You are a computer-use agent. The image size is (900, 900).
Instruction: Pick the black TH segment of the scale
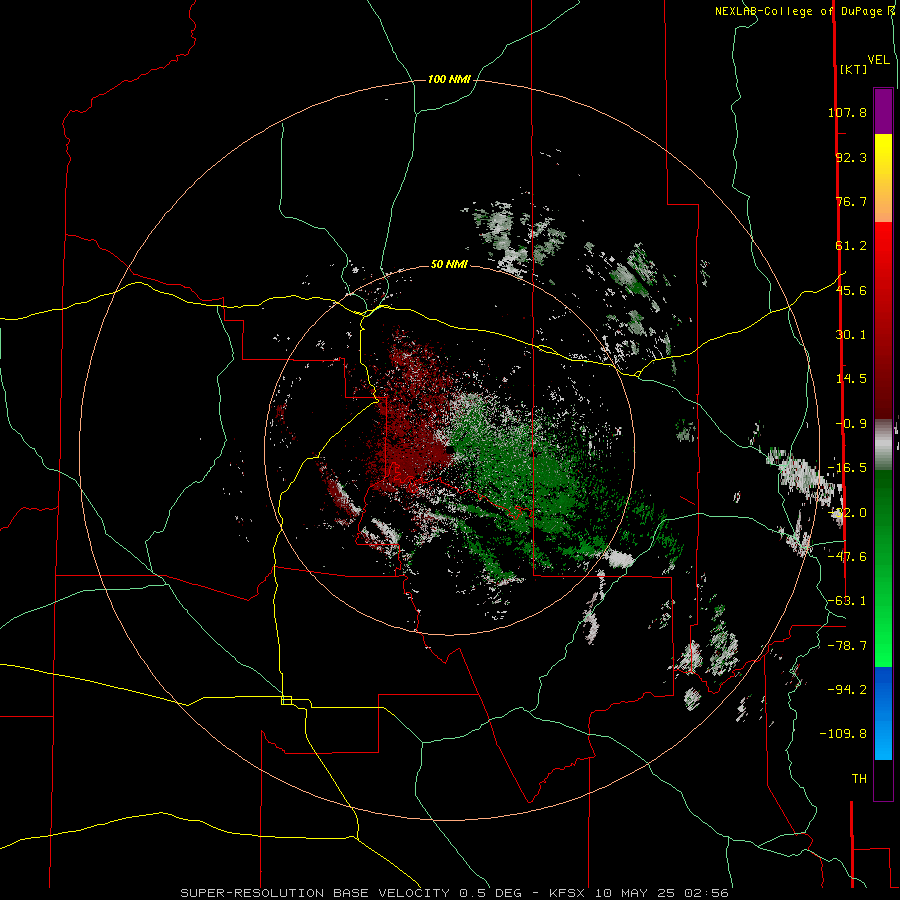[883, 779]
